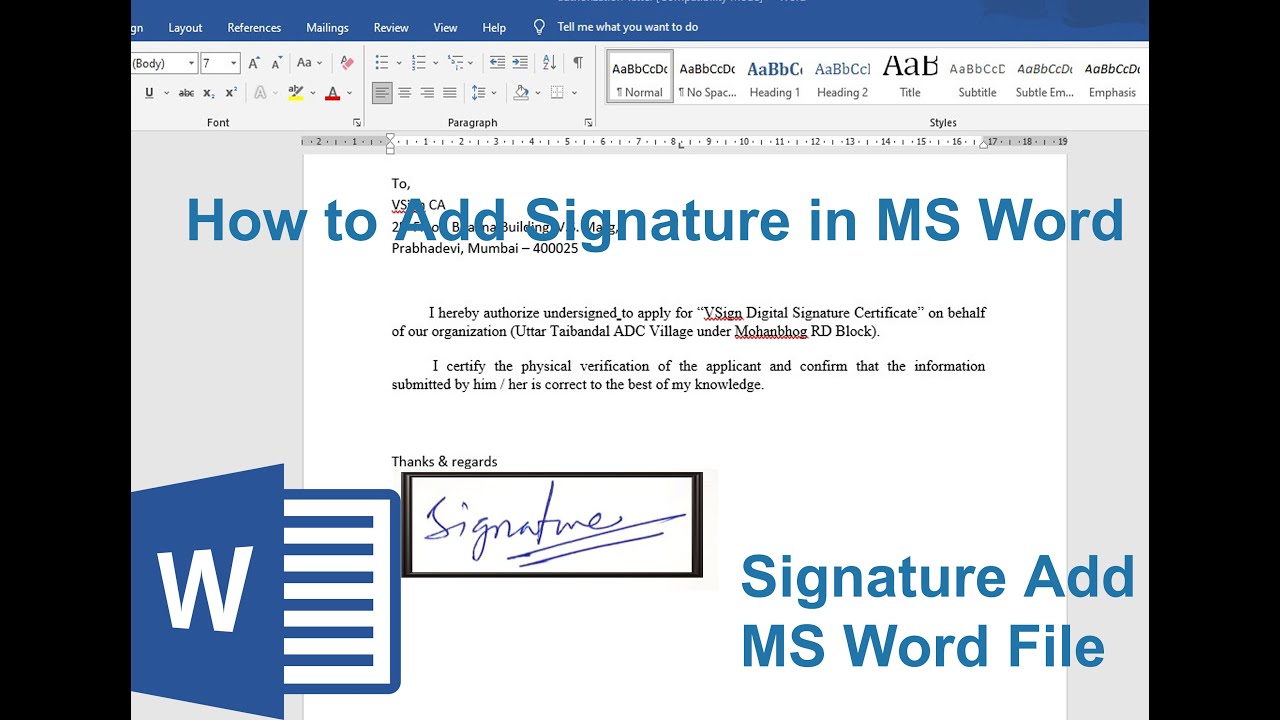Sort text A to Z
Viewport: 1280px width, 720px height.
click(x=549, y=63)
